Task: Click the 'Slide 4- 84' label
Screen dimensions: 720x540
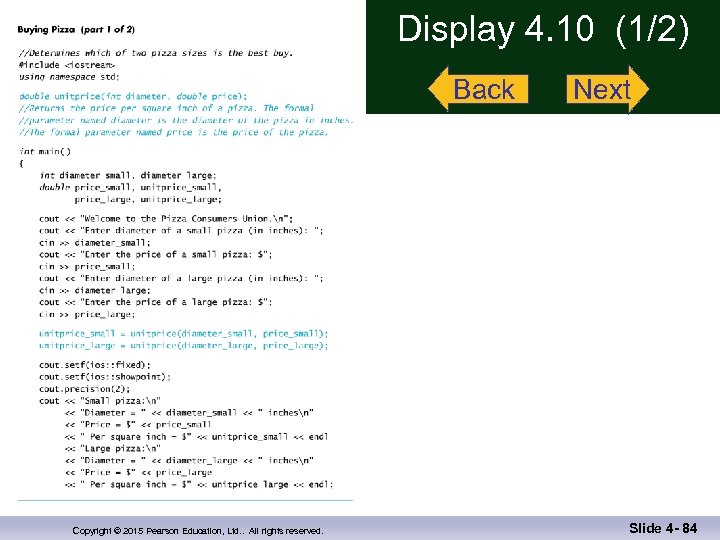Action: 663,529
